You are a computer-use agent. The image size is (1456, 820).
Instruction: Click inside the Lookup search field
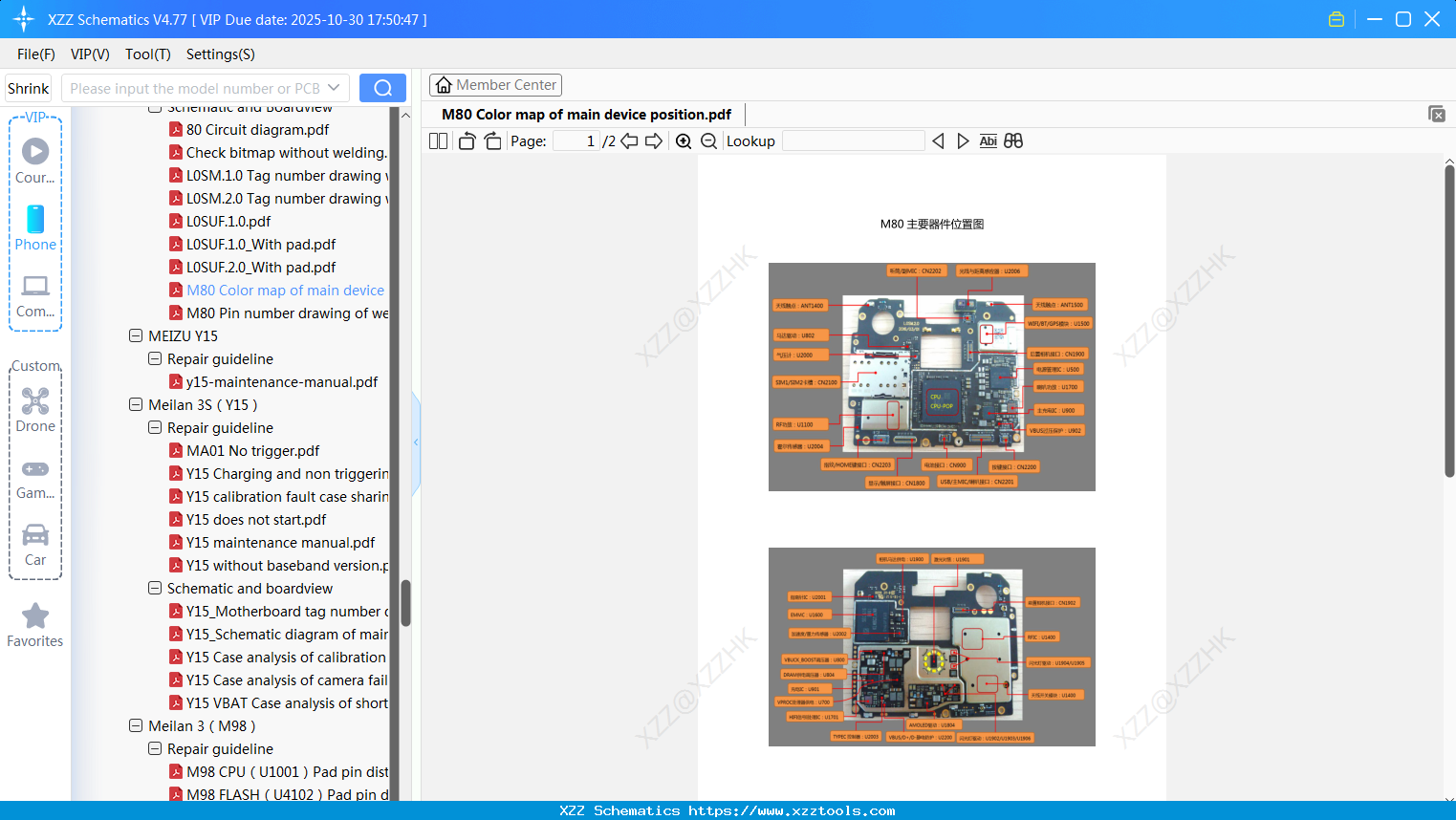(854, 140)
